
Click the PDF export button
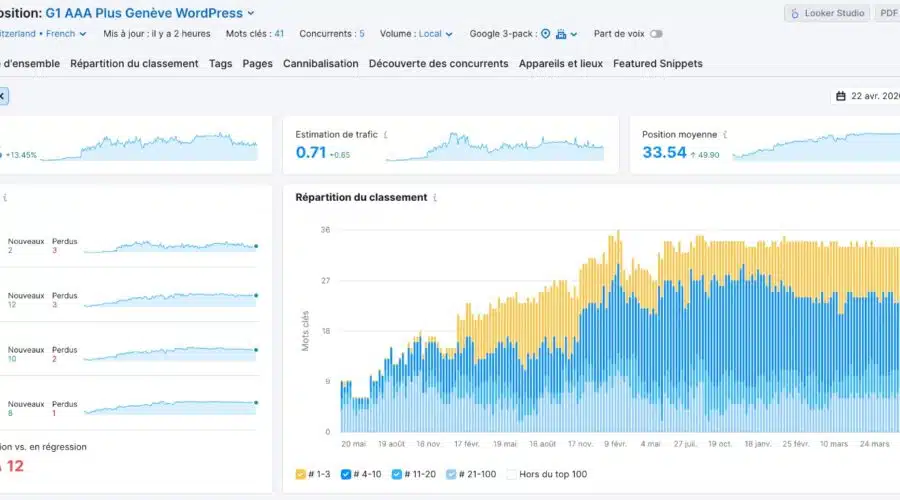pyautogui.click(x=886, y=14)
